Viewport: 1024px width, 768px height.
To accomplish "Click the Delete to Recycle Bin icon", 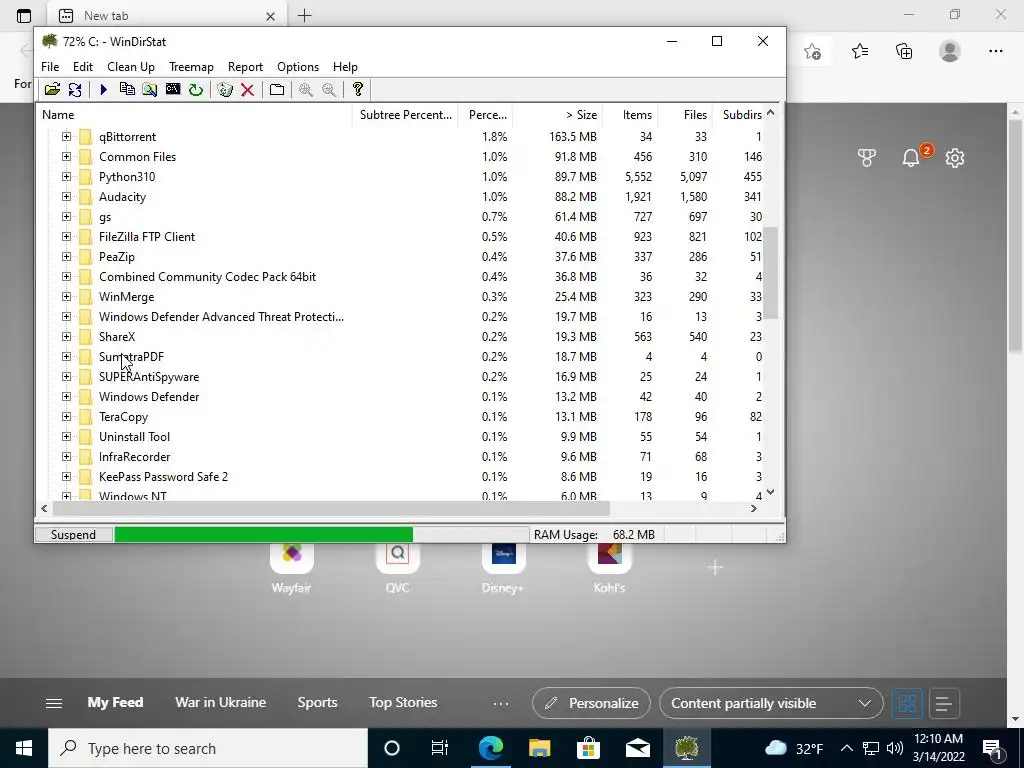I will pyautogui.click(x=225, y=89).
